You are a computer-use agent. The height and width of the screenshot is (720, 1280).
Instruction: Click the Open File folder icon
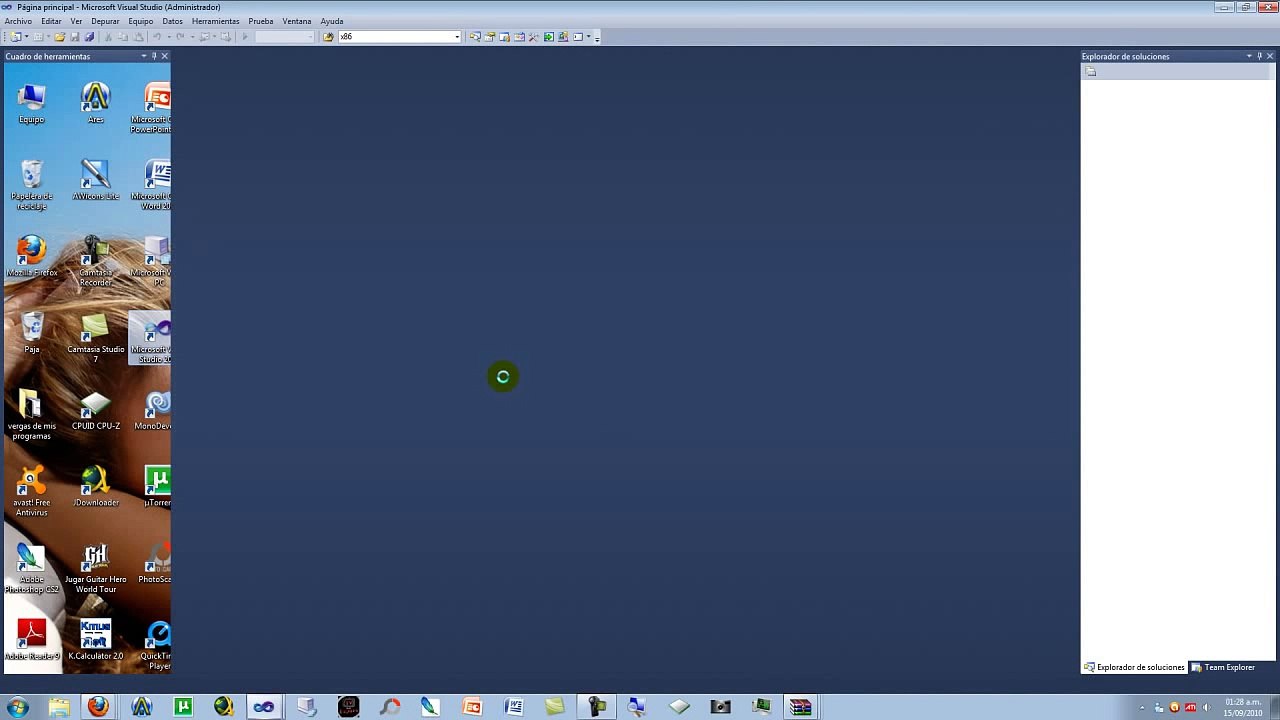click(60, 36)
